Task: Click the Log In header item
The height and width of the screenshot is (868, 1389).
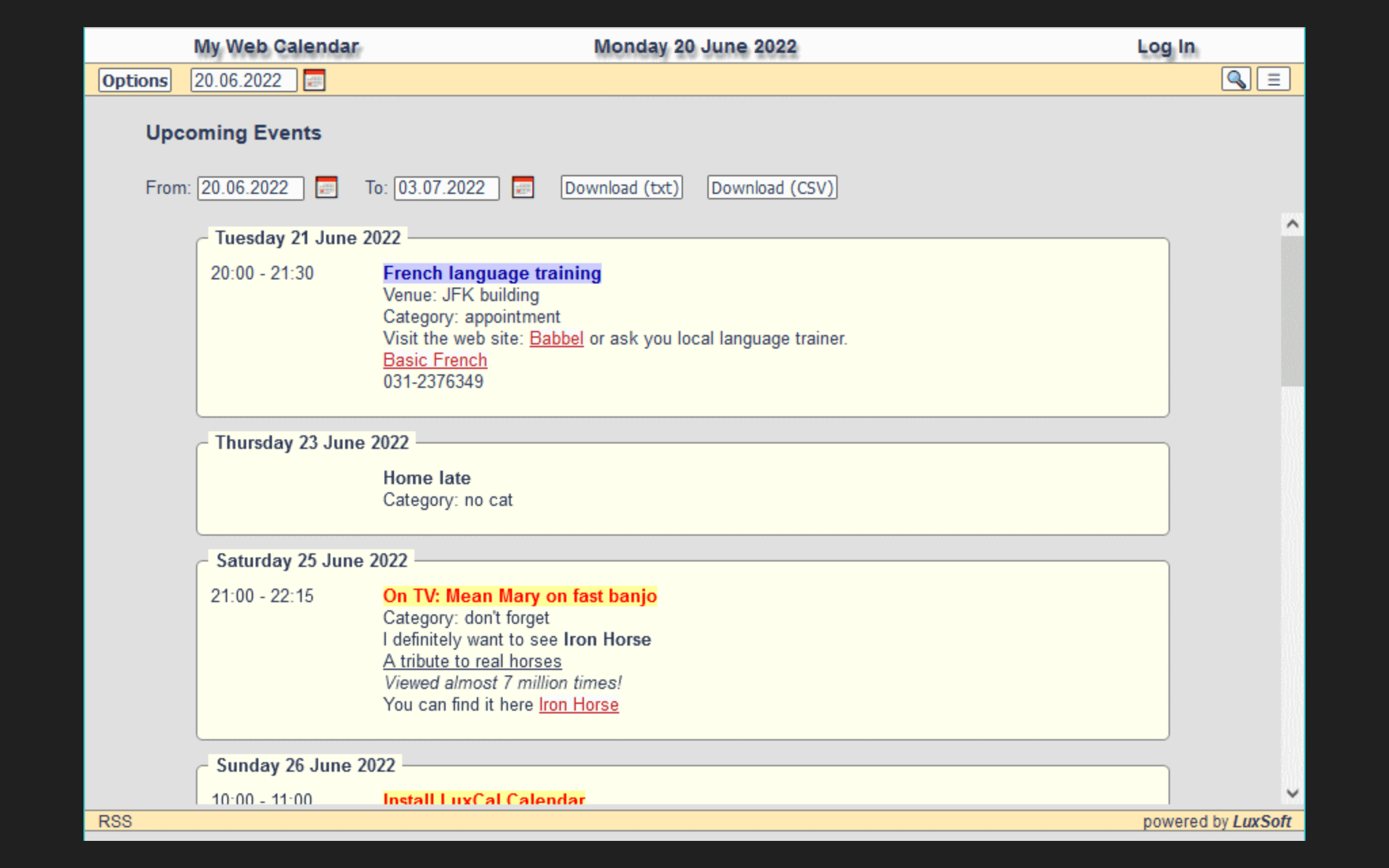Action: pyautogui.click(x=1165, y=46)
